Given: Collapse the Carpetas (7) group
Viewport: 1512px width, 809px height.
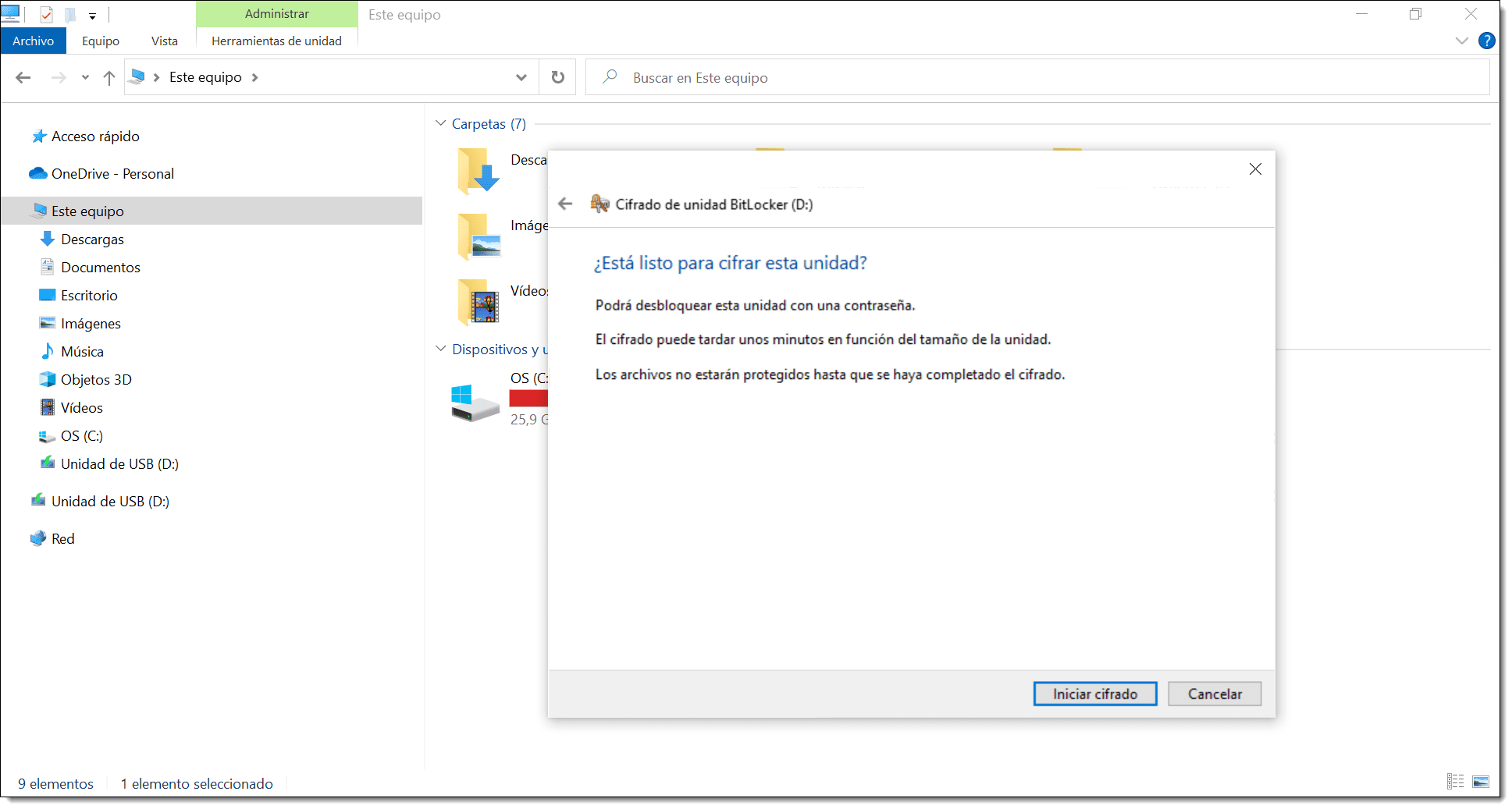Looking at the screenshot, I should click(x=441, y=123).
